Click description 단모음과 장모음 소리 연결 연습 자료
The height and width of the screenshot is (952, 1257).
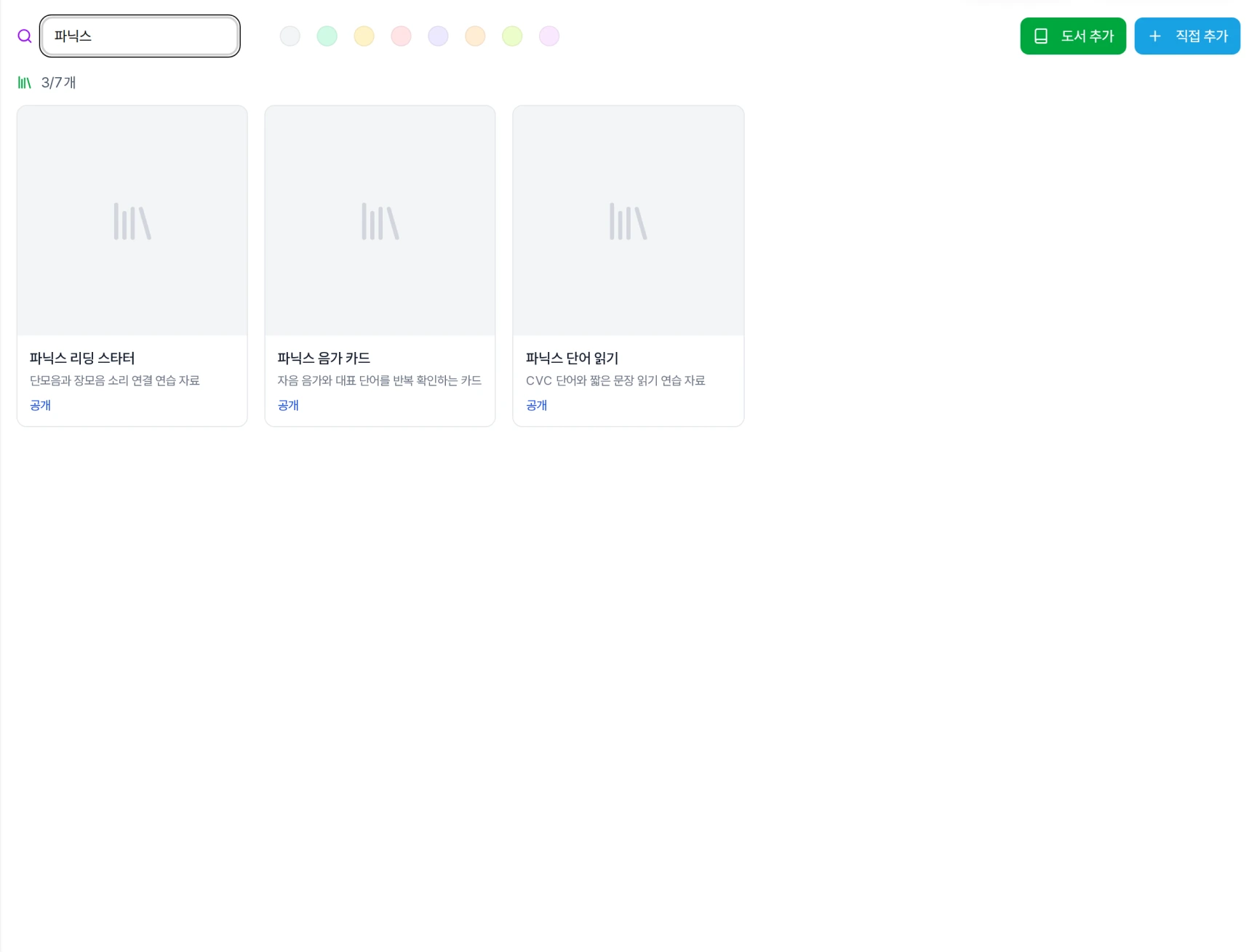click(x=114, y=380)
